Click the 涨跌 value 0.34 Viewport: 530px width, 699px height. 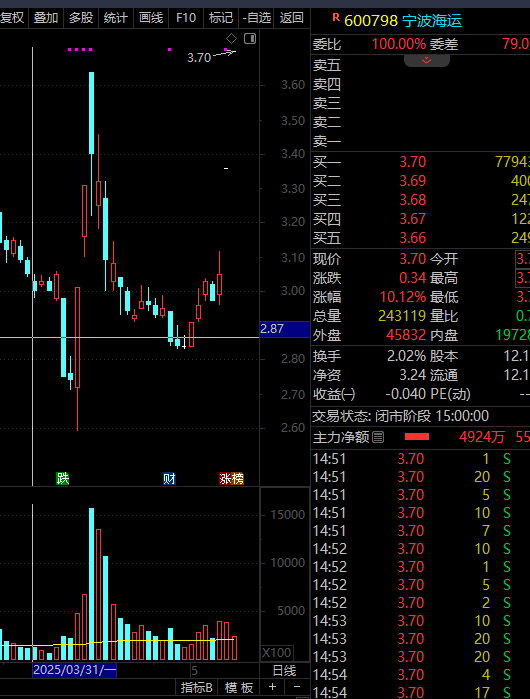[413, 278]
